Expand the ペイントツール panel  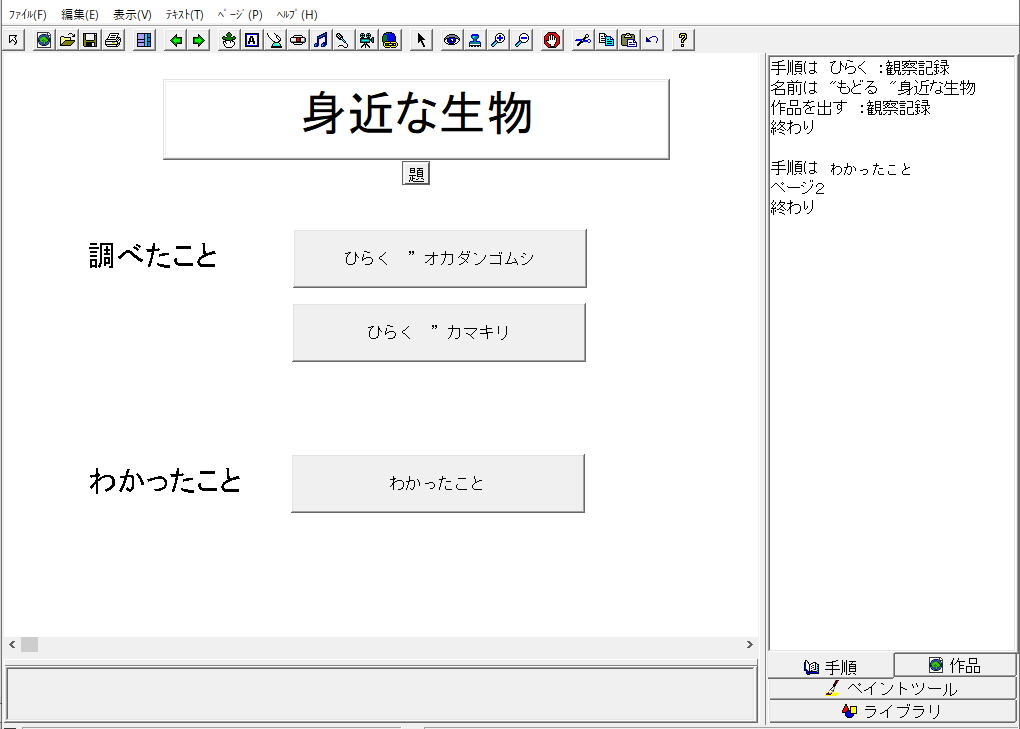tap(892, 689)
